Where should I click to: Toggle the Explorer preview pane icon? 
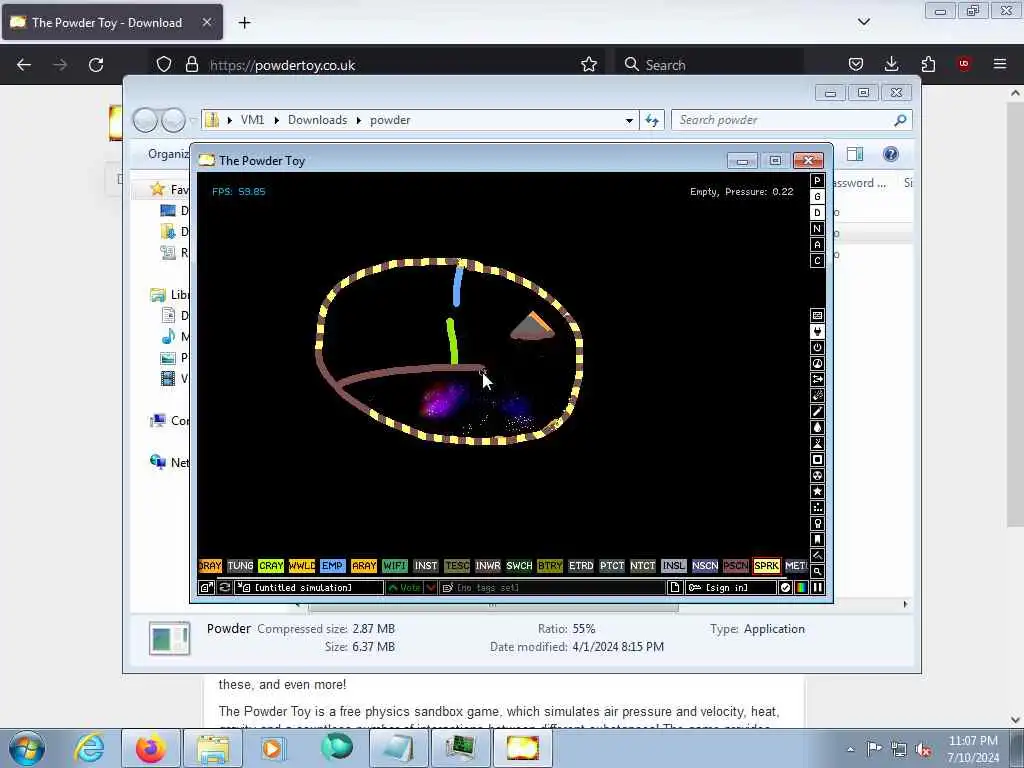point(855,154)
